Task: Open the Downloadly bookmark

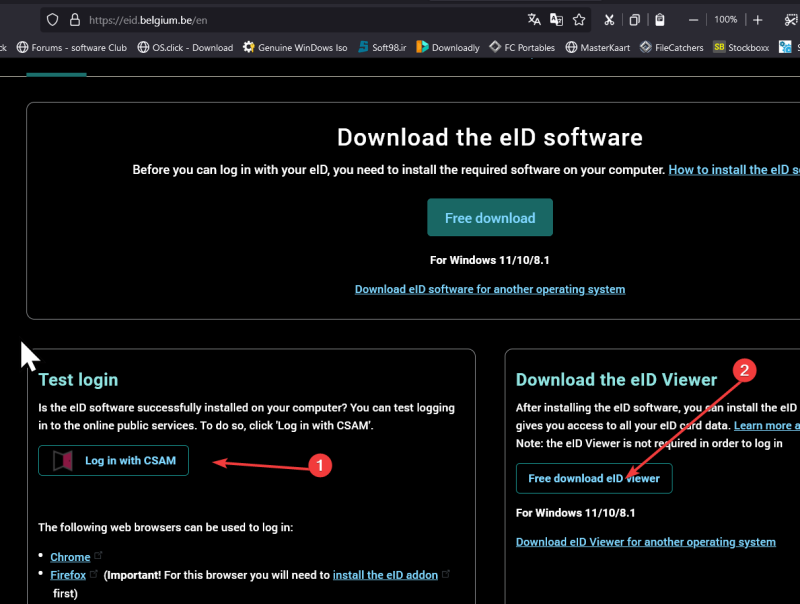Action: pos(448,47)
